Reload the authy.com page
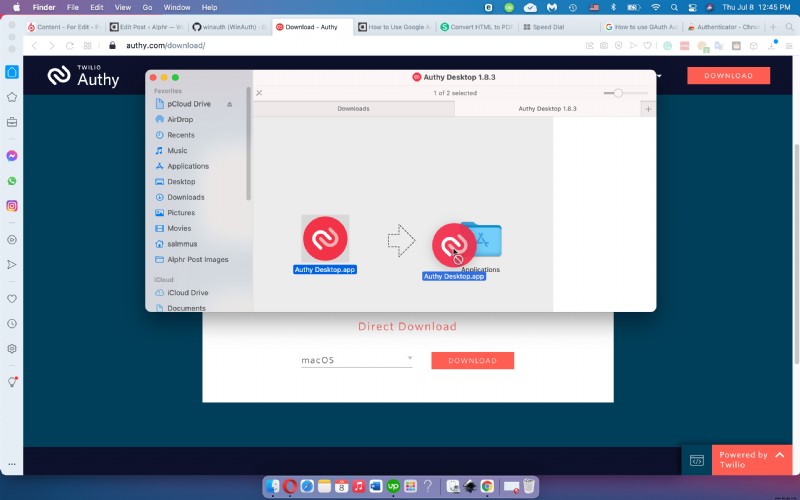Image resolution: width=800 pixels, height=500 pixels. coord(69,45)
